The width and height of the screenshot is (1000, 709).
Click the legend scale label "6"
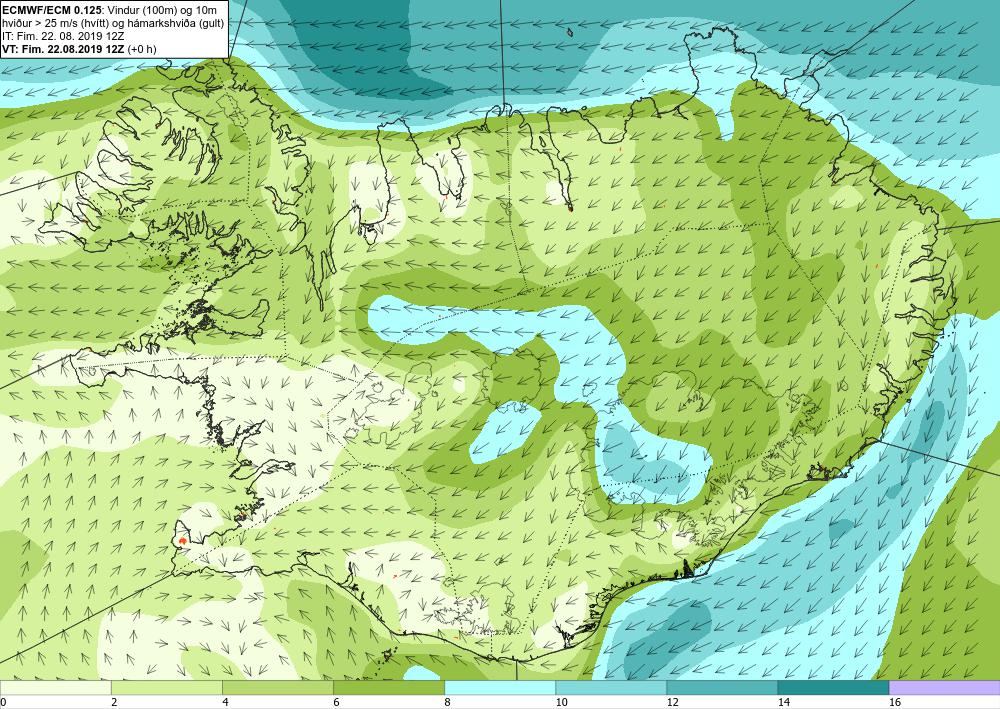336,702
